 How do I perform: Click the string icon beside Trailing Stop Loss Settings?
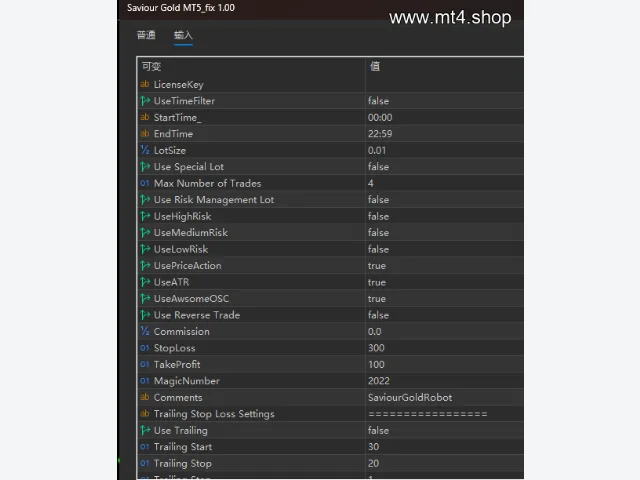[144, 413]
